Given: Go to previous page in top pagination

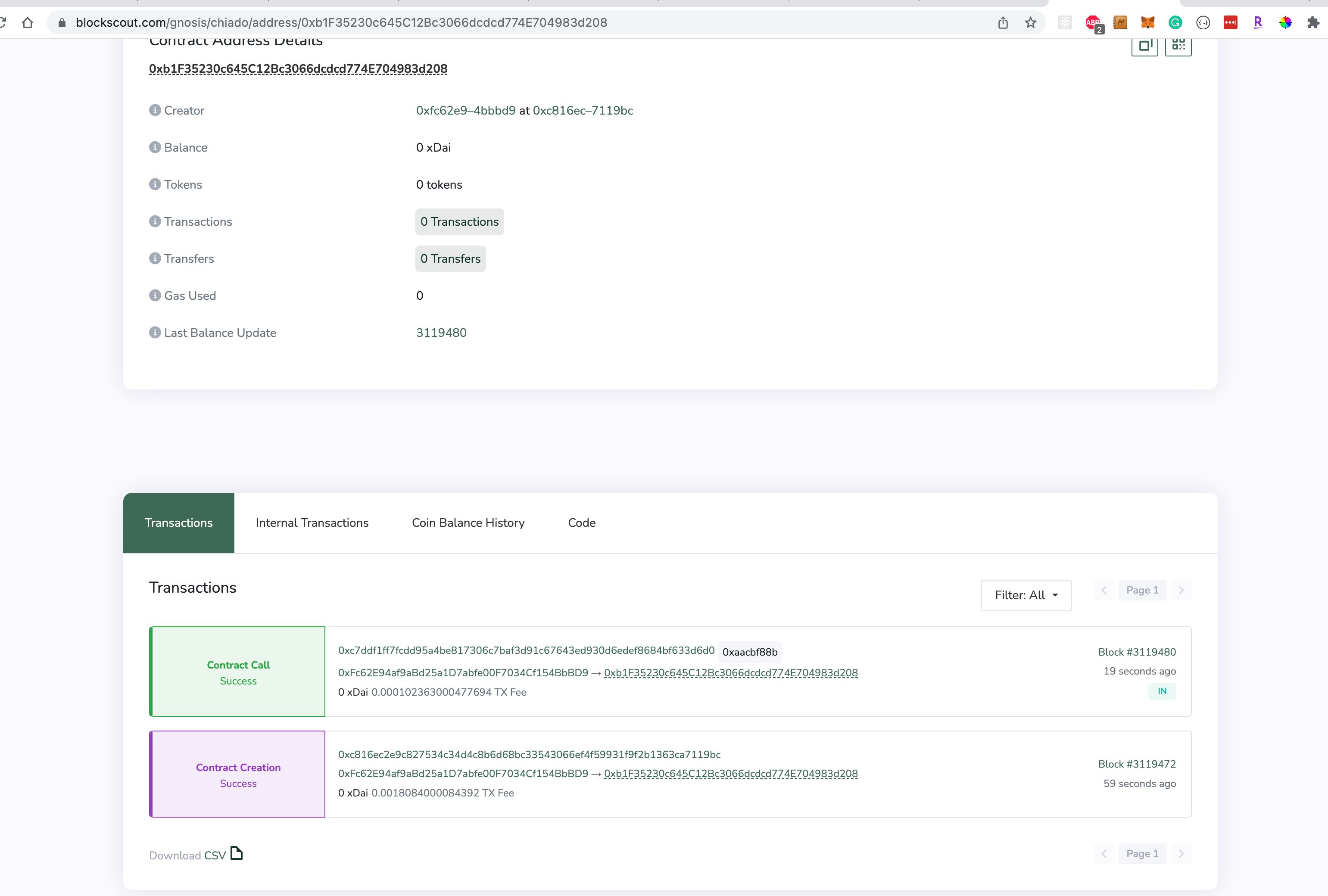Looking at the screenshot, I should 1104,590.
